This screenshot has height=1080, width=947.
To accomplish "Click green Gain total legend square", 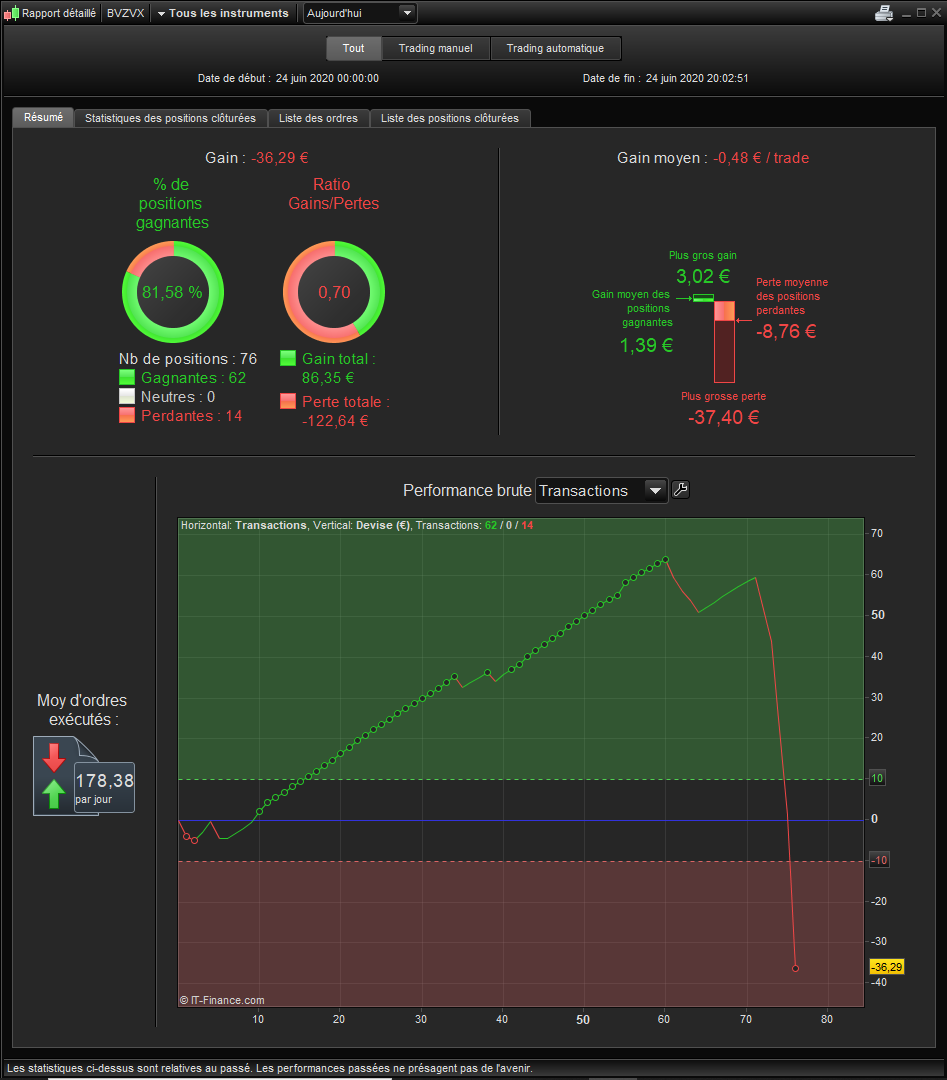I will point(288,358).
